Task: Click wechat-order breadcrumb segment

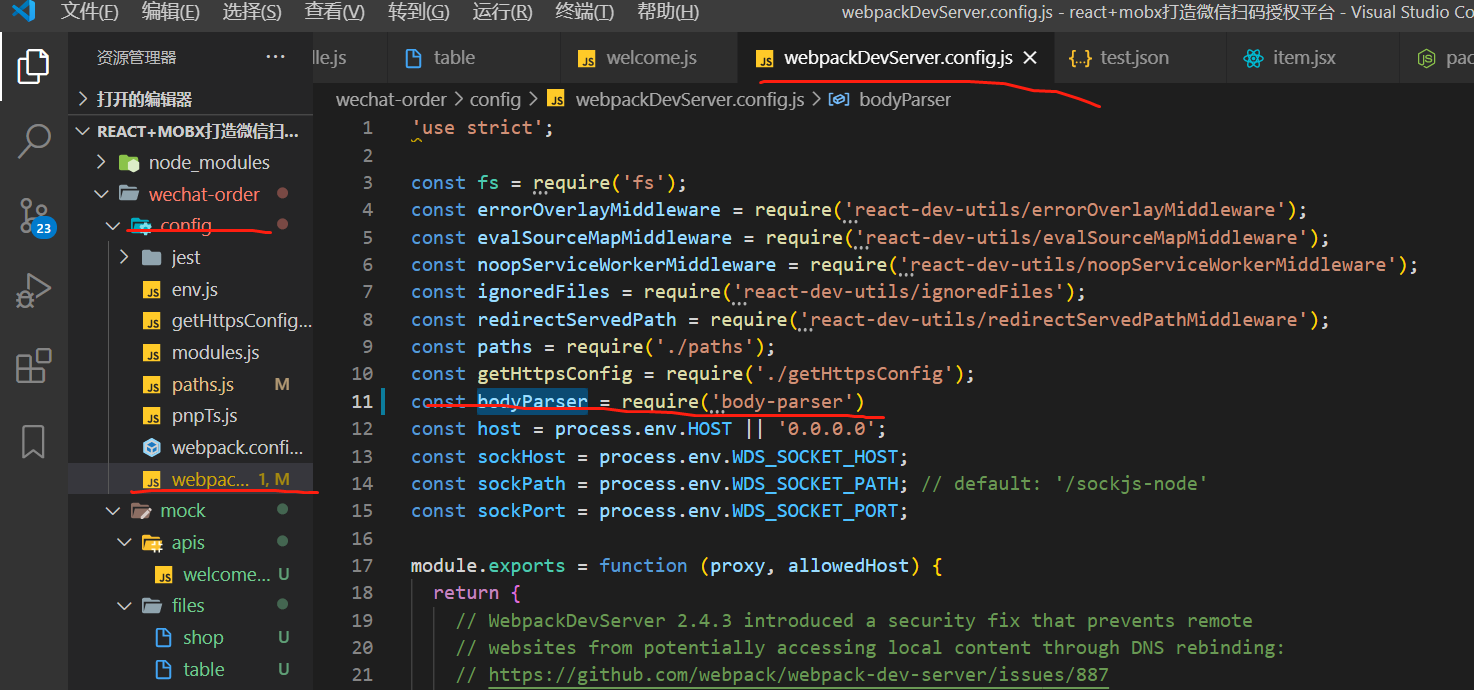Action: click(393, 99)
